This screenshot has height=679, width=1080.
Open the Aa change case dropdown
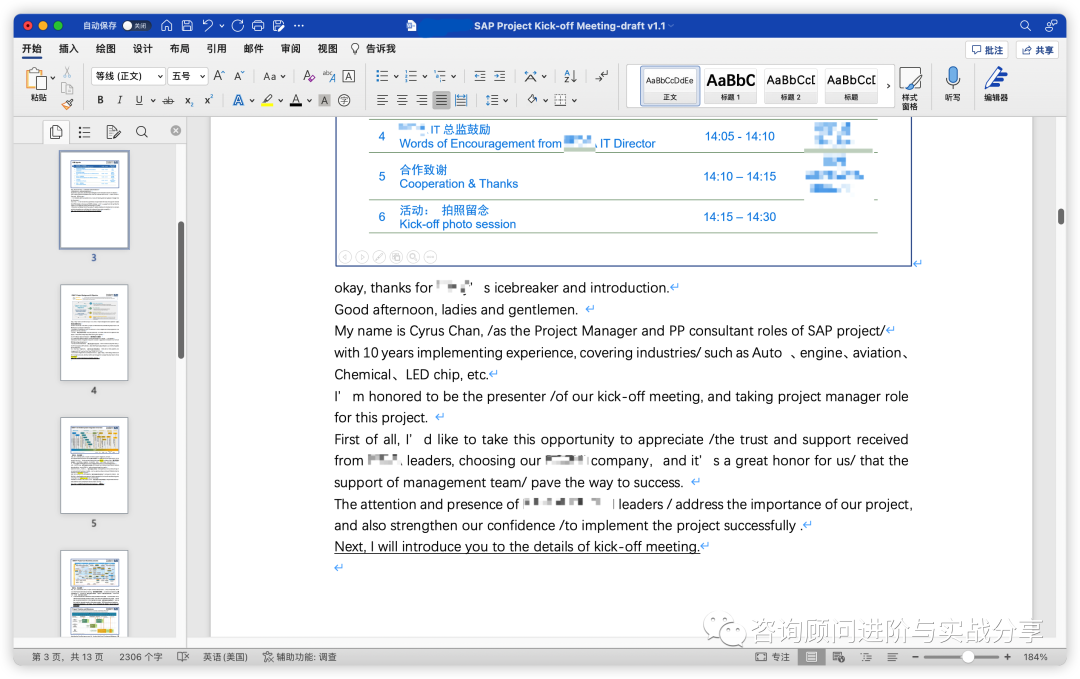pyautogui.click(x=273, y=76)
